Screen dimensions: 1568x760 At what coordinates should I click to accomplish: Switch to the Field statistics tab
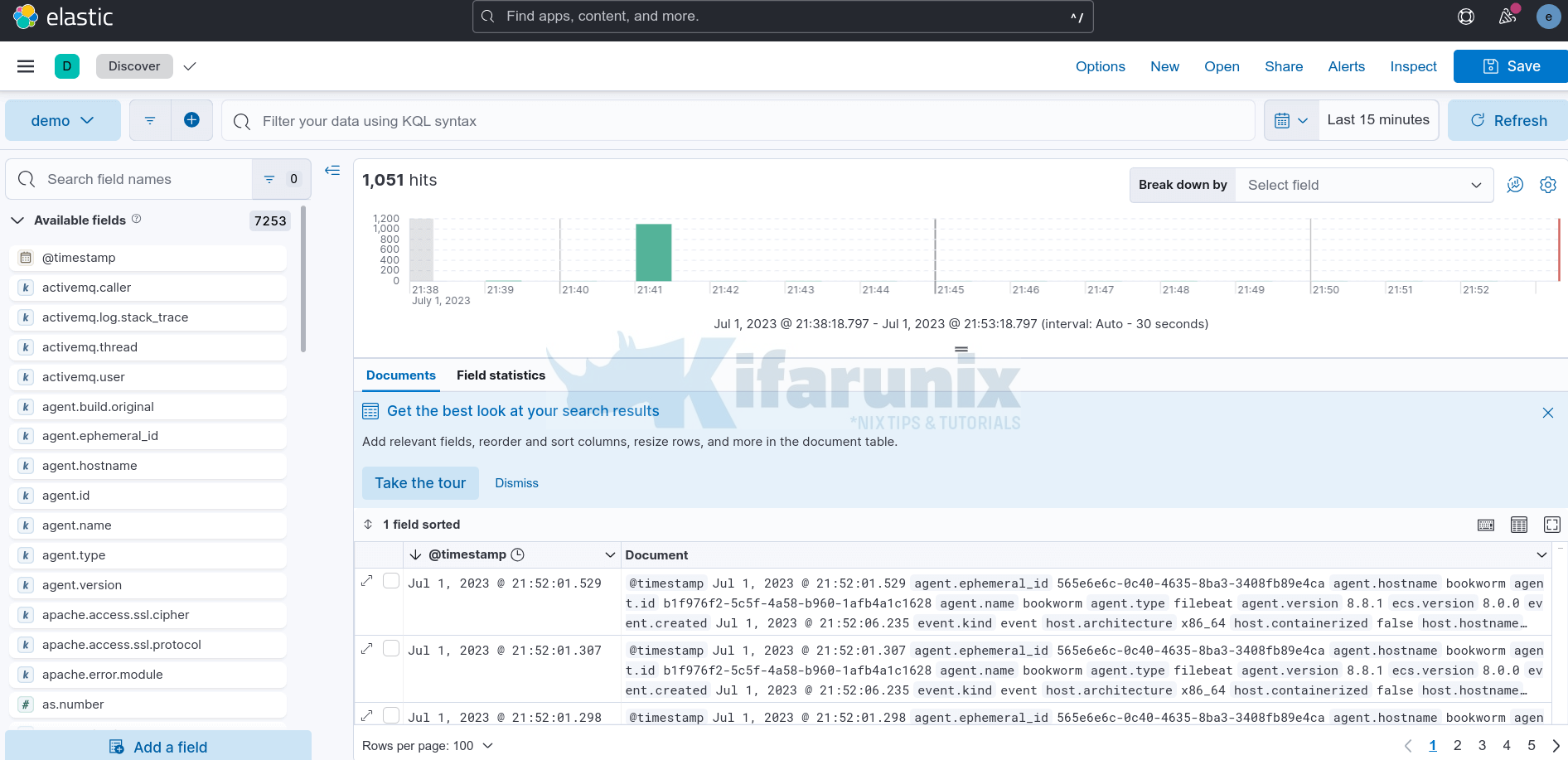click(x=501, y=375)
